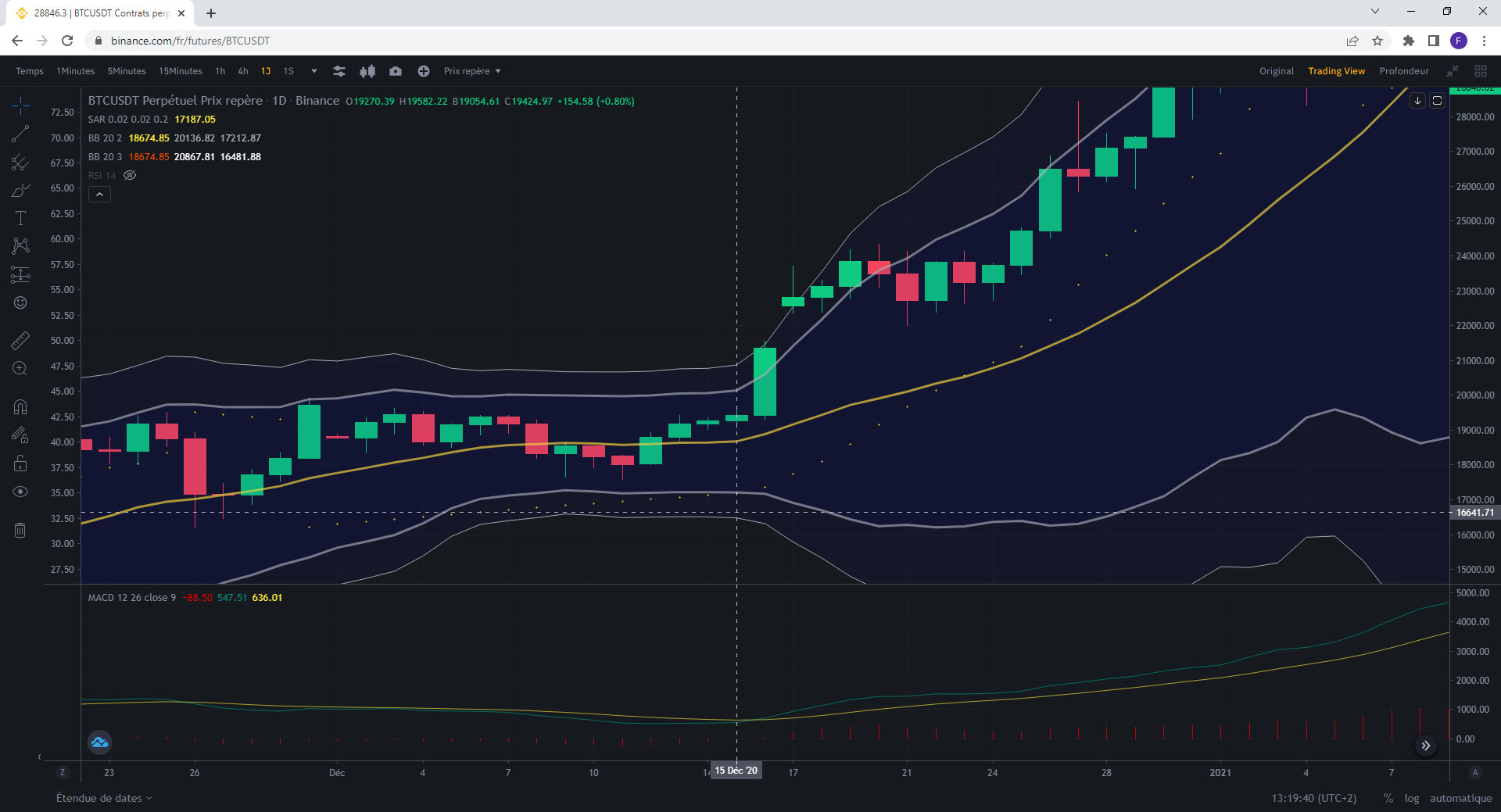Take a chart snapshot with camera icon
This screenshot has height=812, width=1501.
coord(396,71)
